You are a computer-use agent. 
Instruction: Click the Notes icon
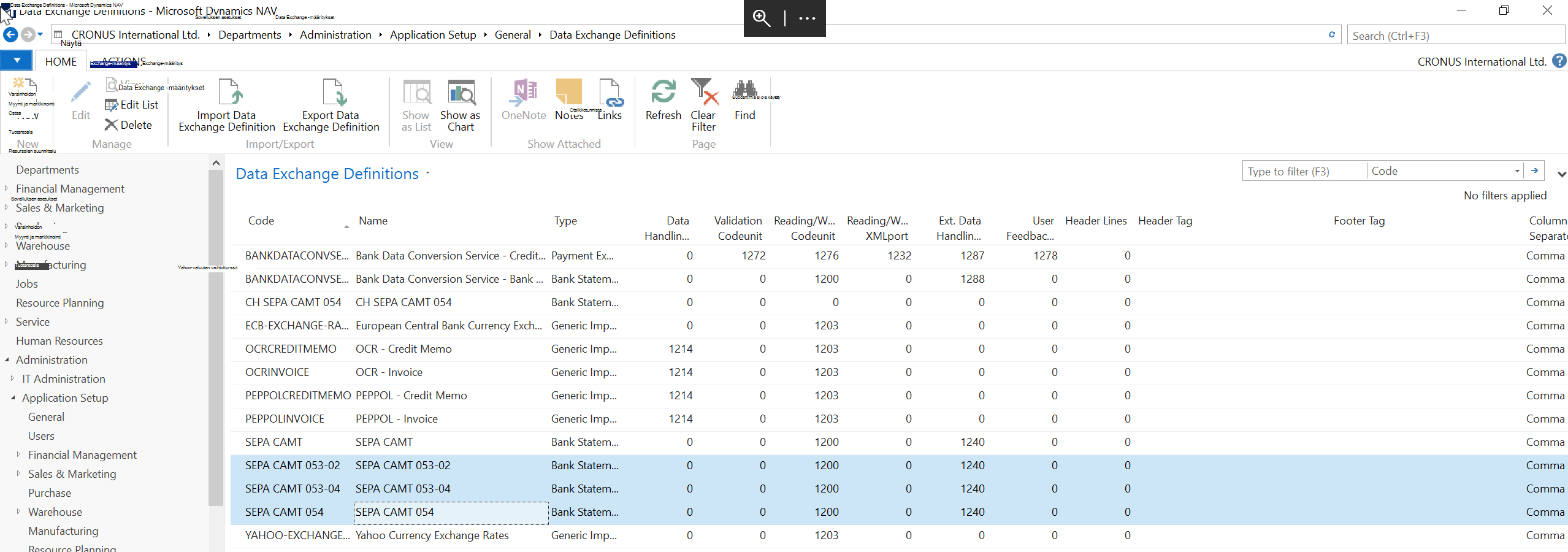[568, 92]
